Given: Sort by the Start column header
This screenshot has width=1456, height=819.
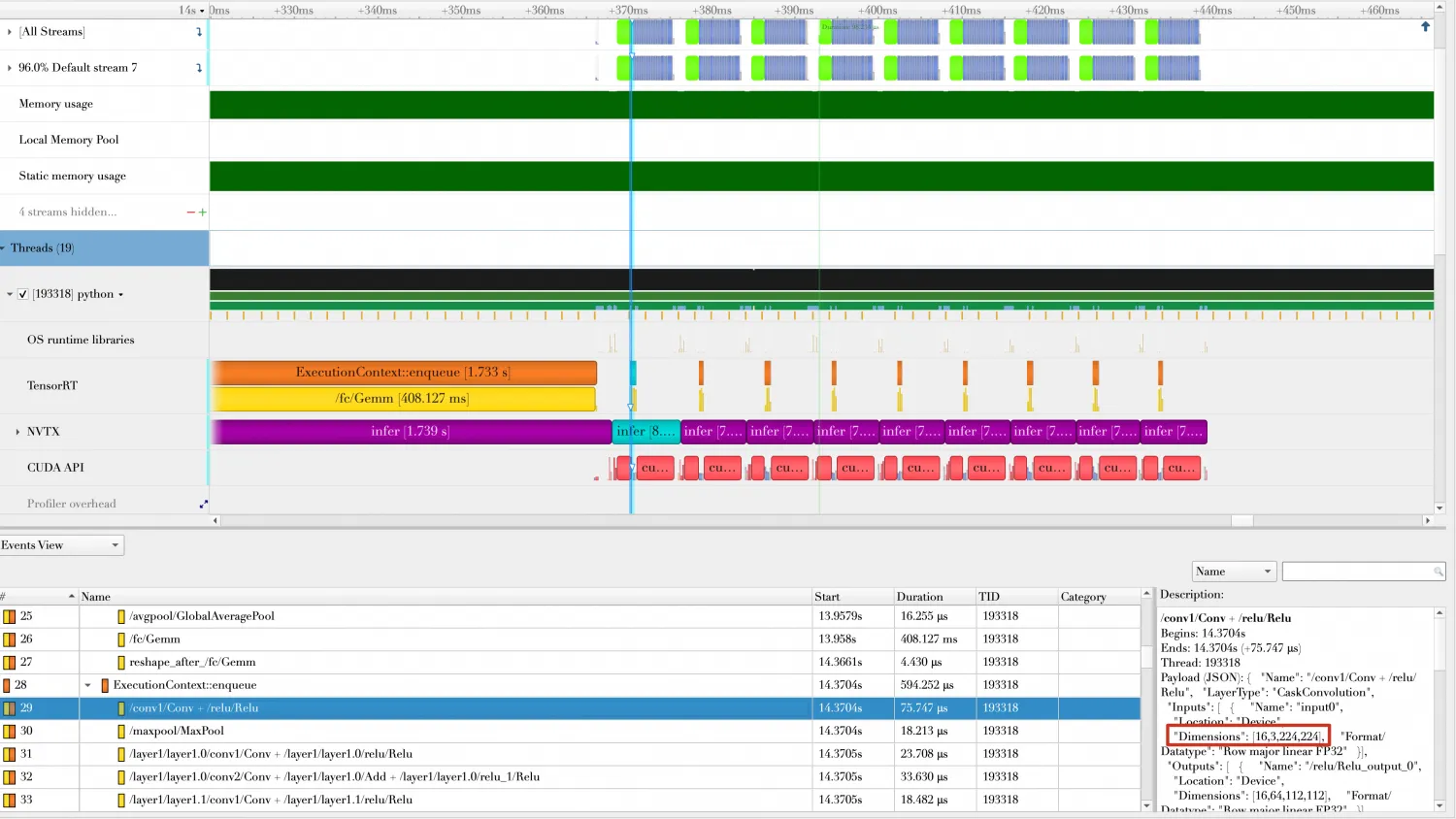Looking at the screenshot, I should point(852,596).
